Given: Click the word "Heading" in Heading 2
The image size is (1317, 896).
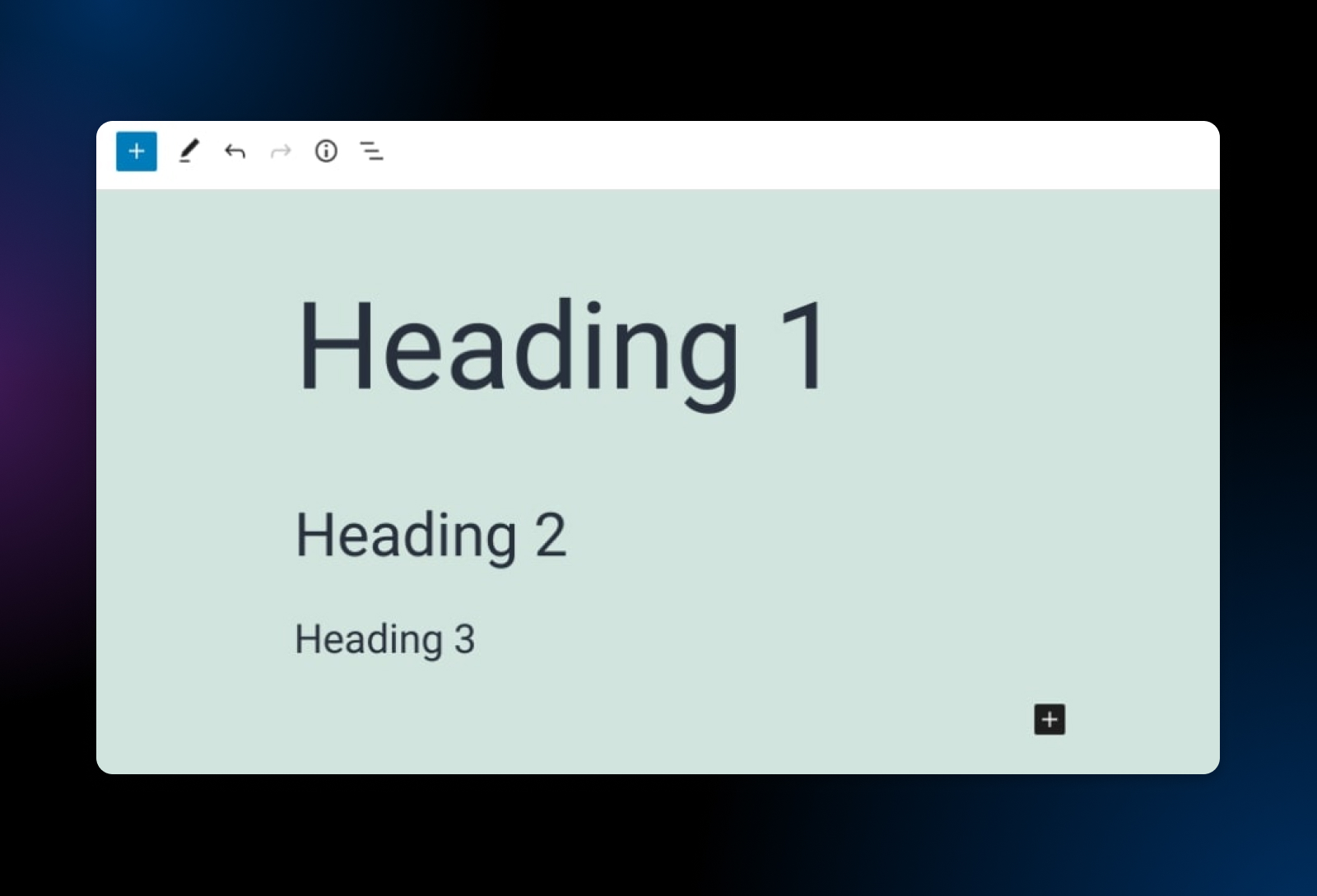Looking at the screenshot, I should (406, 536).
